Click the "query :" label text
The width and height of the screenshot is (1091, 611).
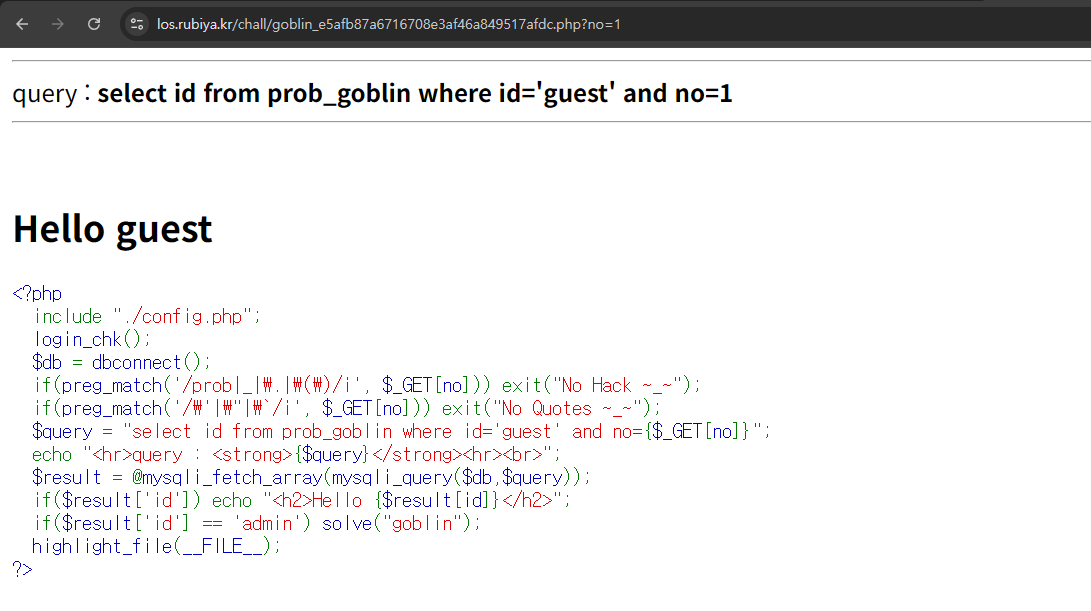(x=50, y=93)
